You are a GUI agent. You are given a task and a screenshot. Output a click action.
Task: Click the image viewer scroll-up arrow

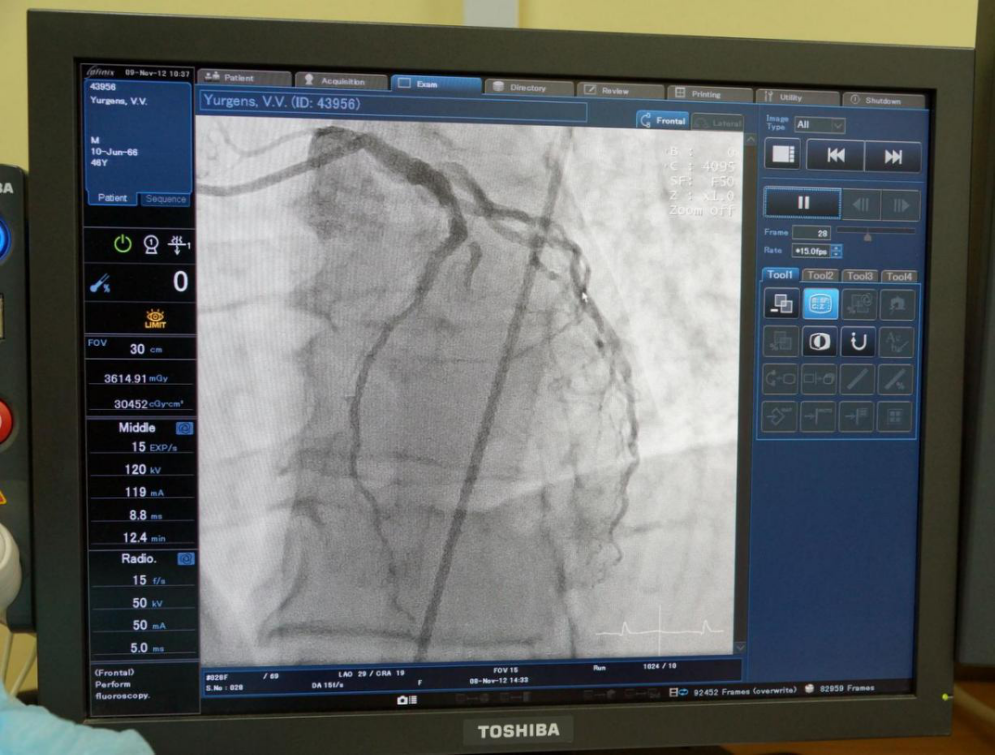tap(751, 140)
